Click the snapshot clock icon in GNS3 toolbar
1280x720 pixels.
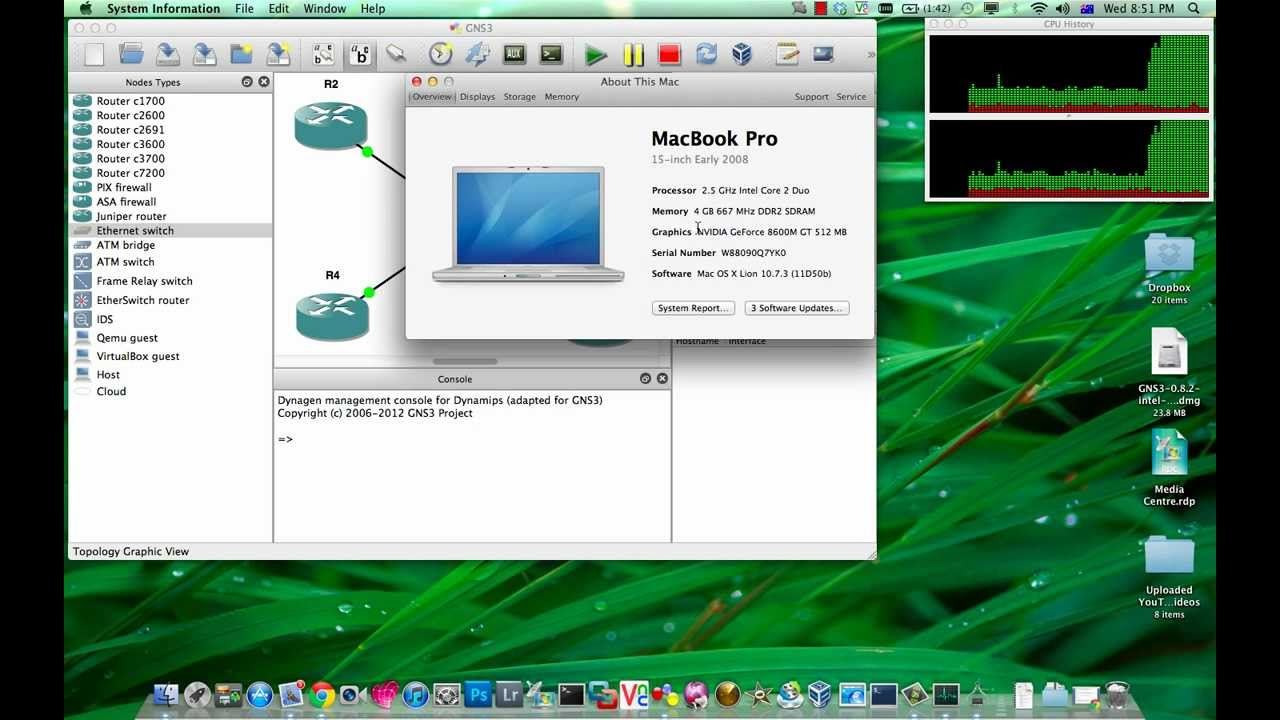click(441, 55)
